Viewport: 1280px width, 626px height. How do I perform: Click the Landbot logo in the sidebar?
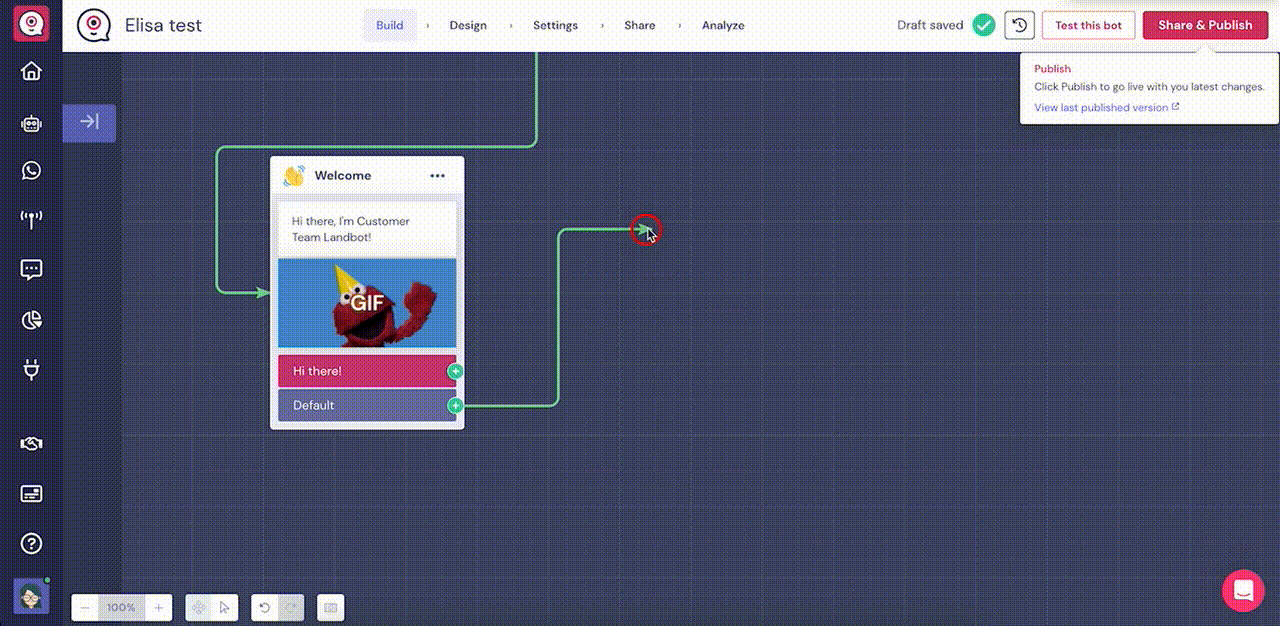click(31, 24)
